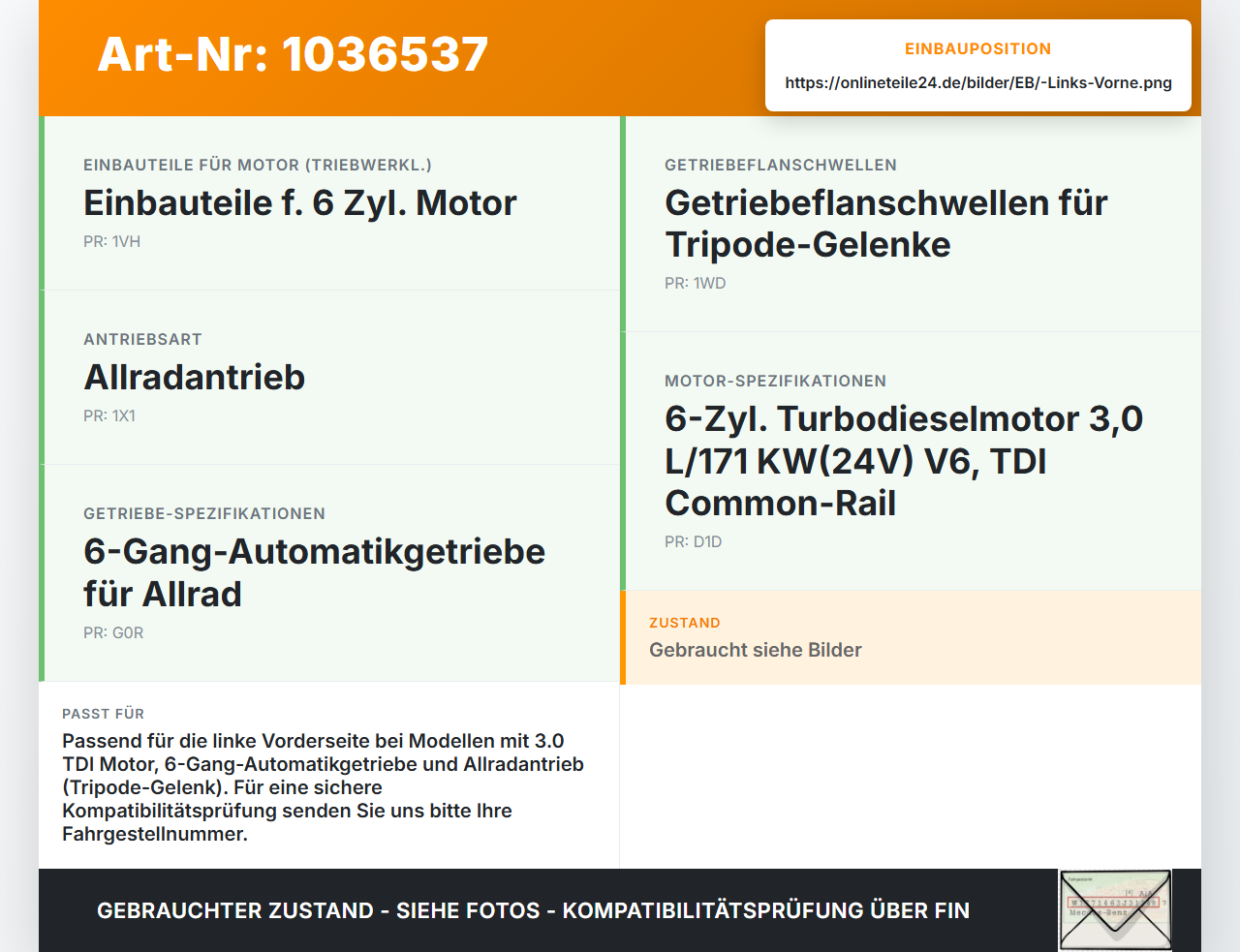1240x952 pixels.
Task: Click the GEBRAUCHTER ZUSTAND footer banner text
Action: 533,910
